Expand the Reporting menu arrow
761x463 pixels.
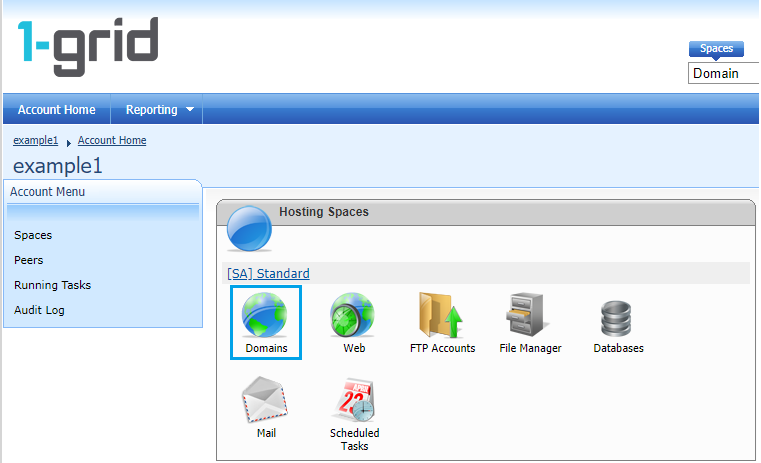coord(190,110)
